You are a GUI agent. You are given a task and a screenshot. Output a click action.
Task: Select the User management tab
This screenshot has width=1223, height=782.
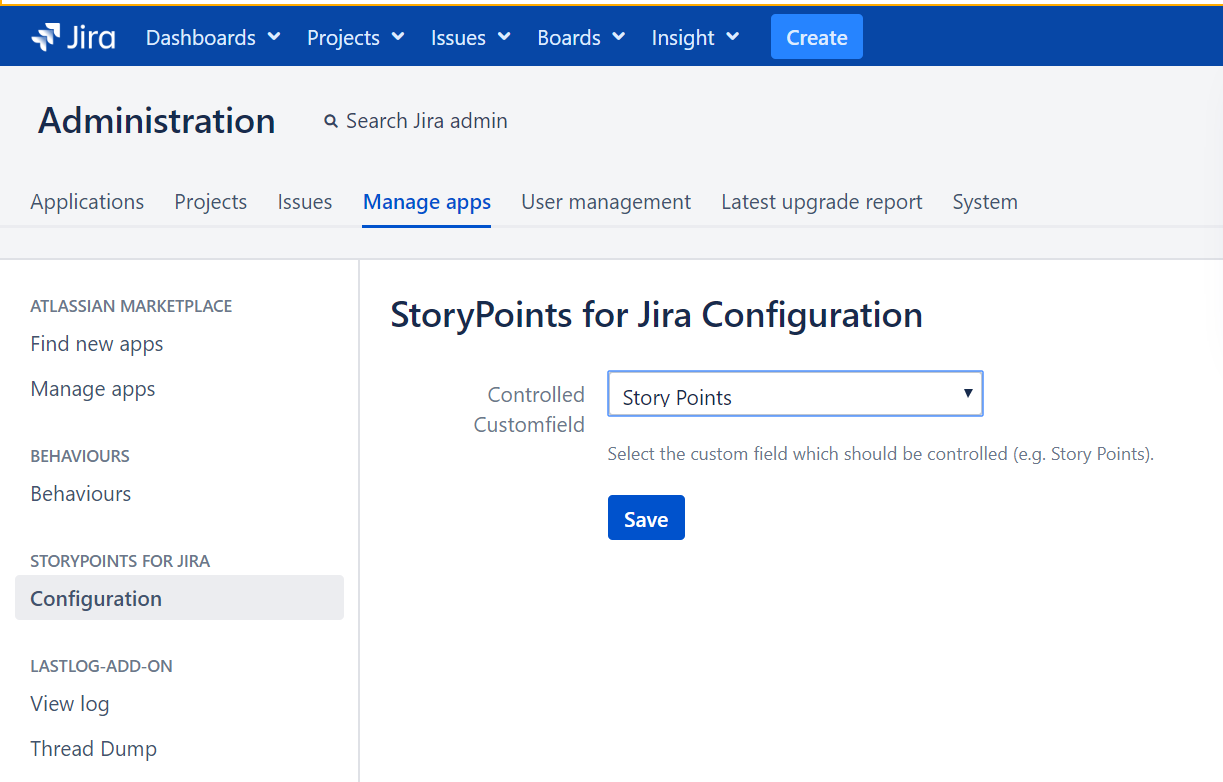[605, 202]
